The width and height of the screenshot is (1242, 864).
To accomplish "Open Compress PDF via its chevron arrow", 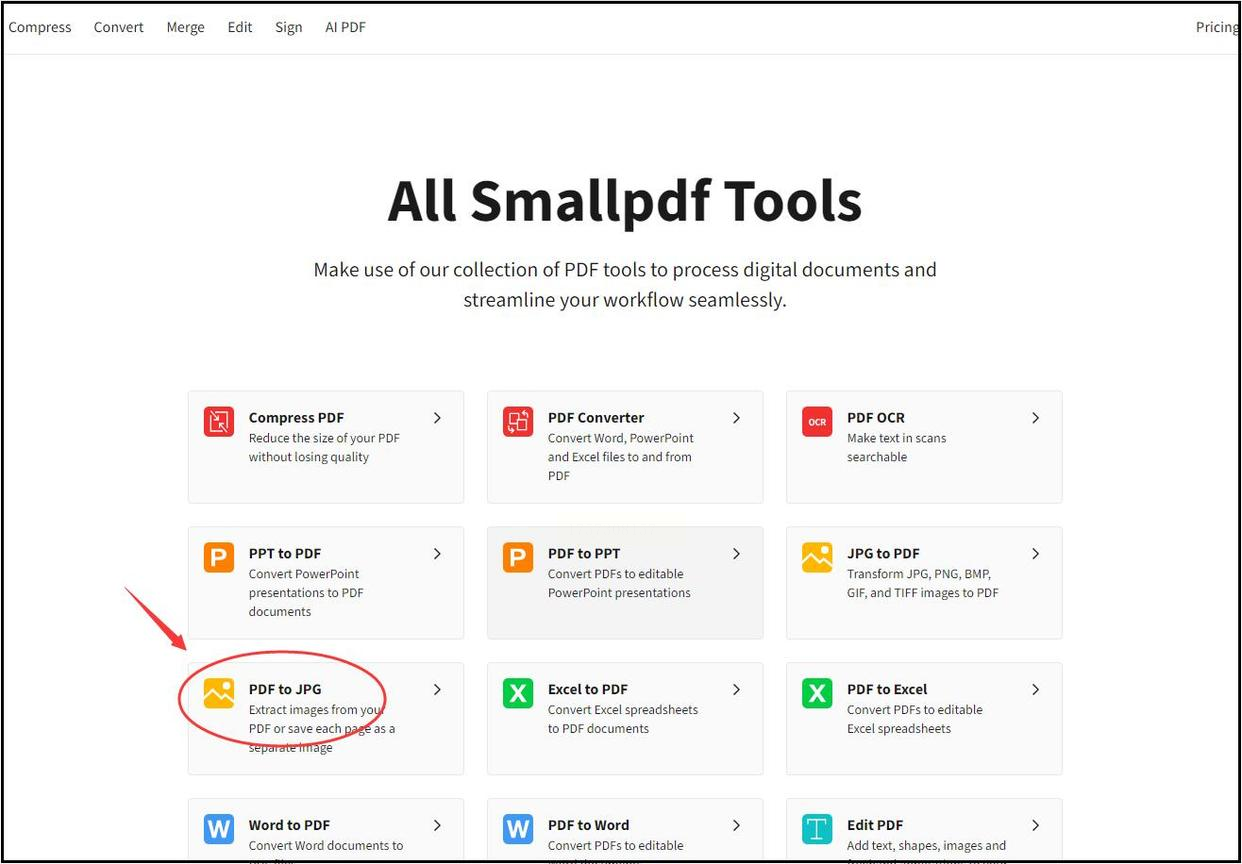I will (x=437, y=418).
